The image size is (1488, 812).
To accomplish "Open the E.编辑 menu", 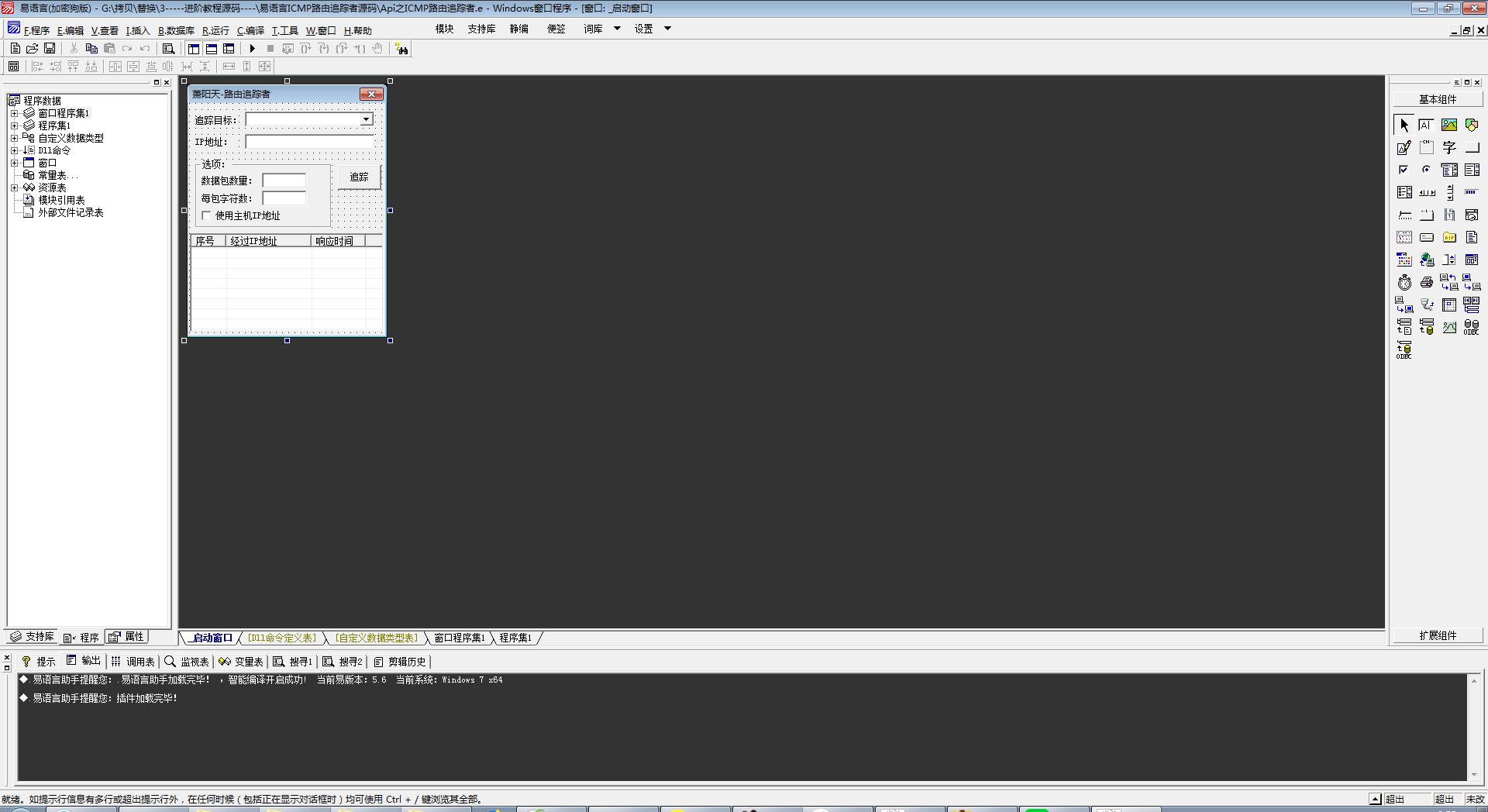I will coord(71,31).
